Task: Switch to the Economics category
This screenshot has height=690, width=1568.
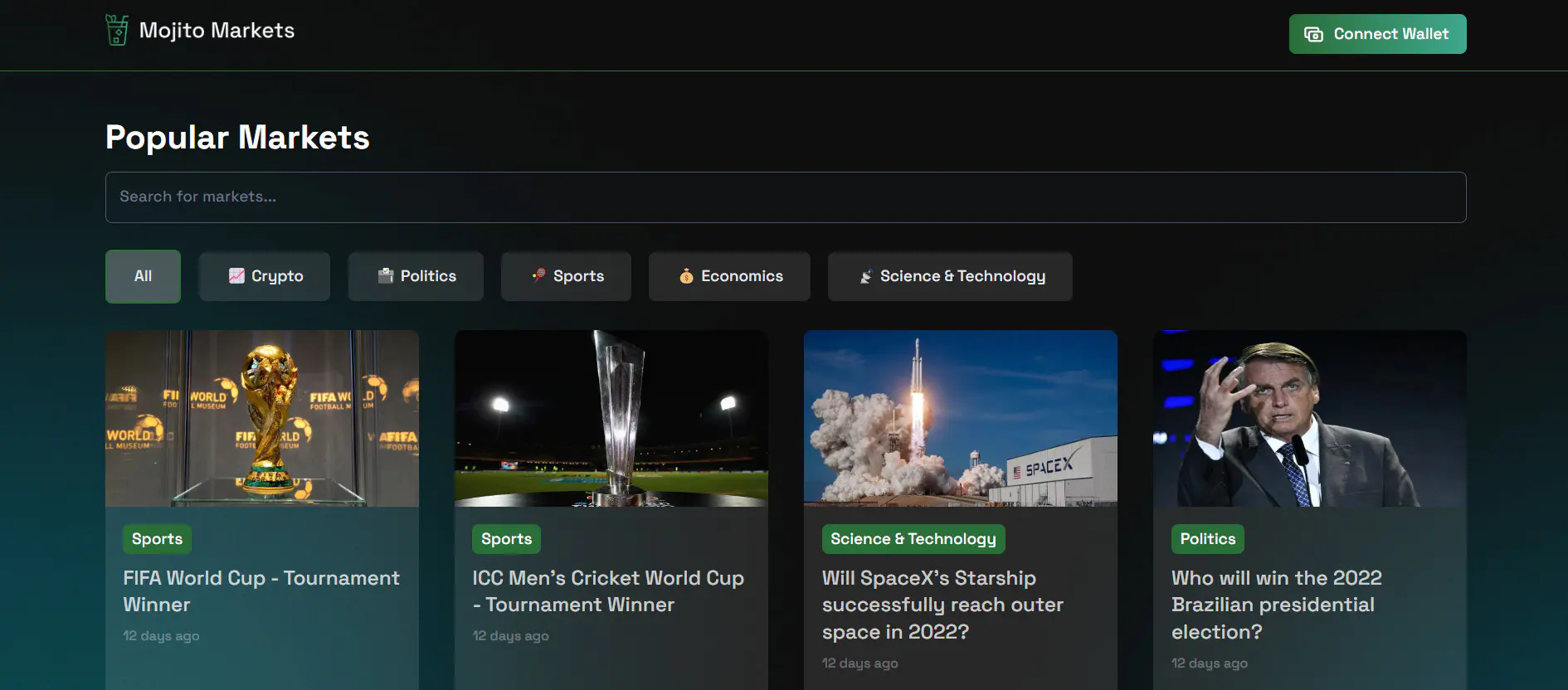Action: point(729,276)
